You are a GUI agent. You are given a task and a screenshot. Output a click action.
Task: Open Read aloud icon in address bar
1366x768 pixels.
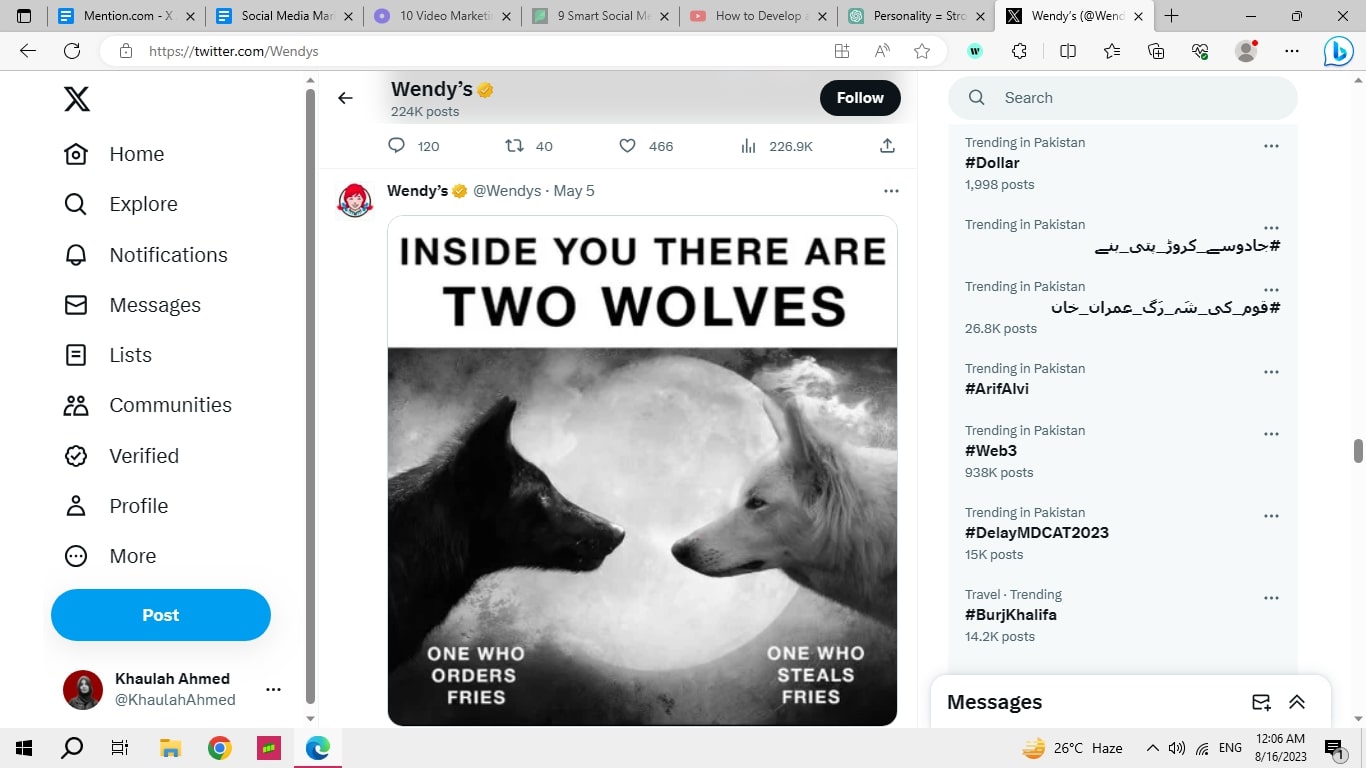(x=882, y=51)
